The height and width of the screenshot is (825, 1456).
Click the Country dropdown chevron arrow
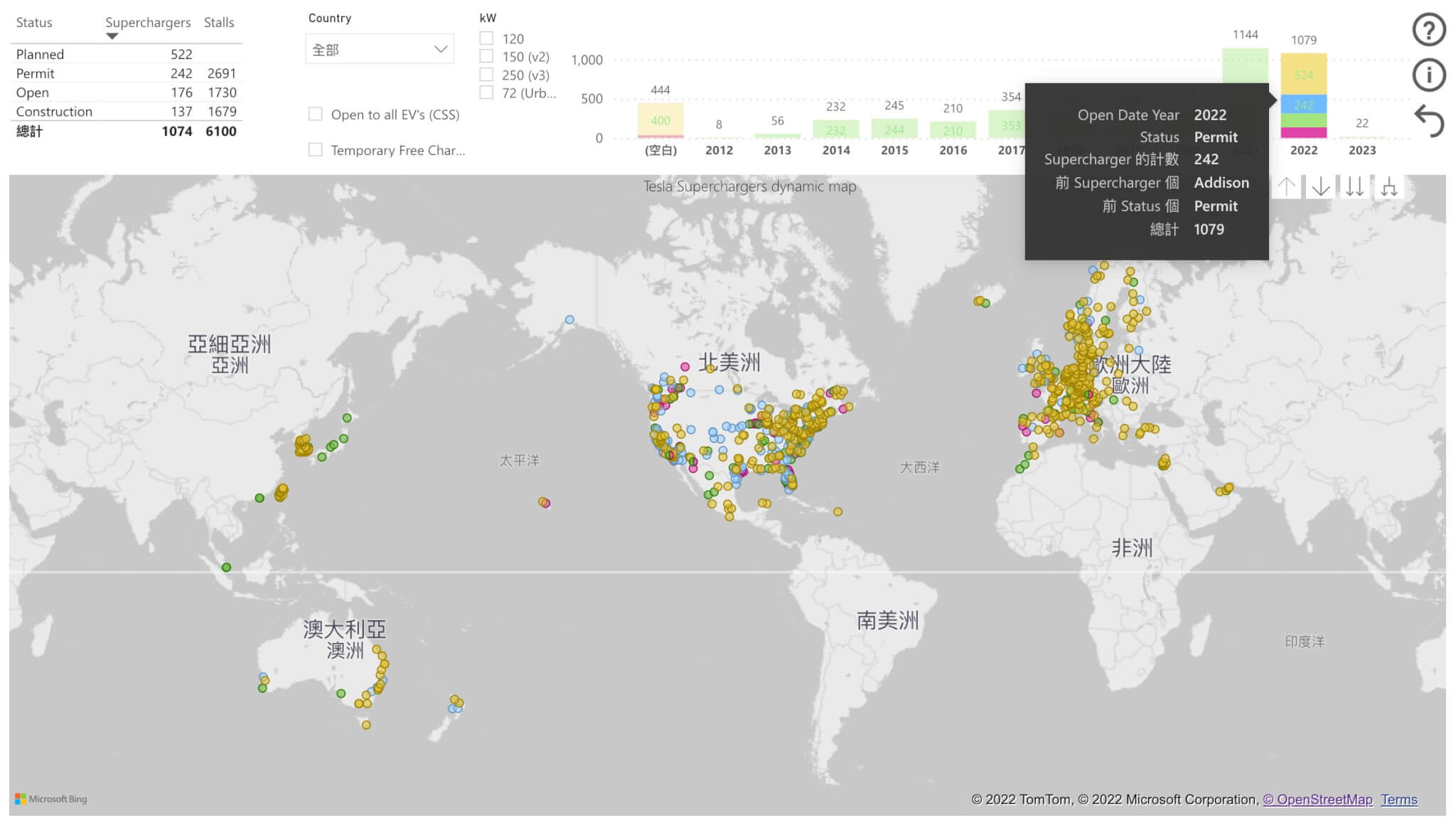[x=441, y=49]
